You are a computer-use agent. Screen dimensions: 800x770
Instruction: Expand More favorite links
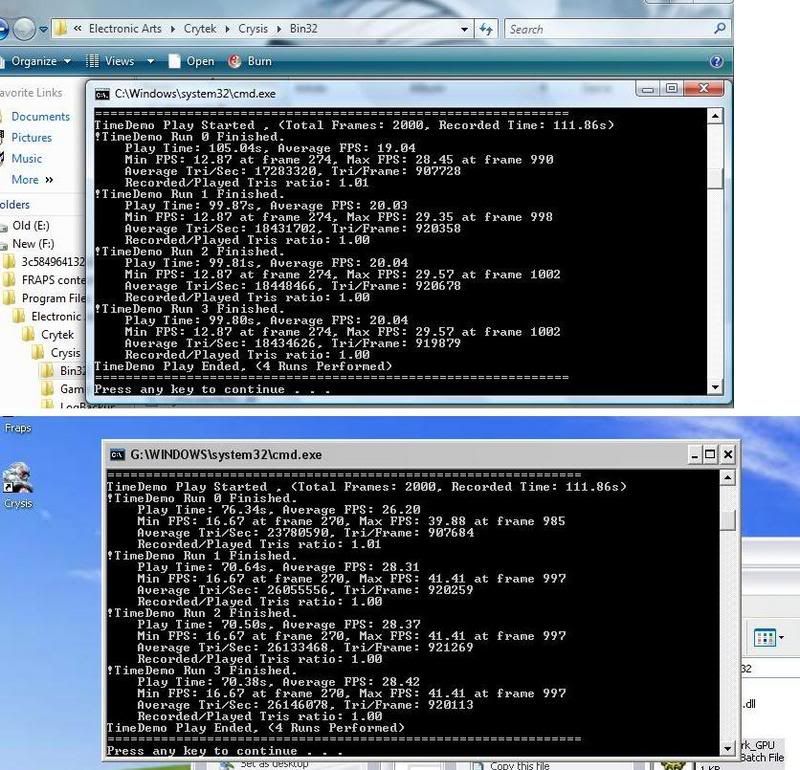point(32,180)
